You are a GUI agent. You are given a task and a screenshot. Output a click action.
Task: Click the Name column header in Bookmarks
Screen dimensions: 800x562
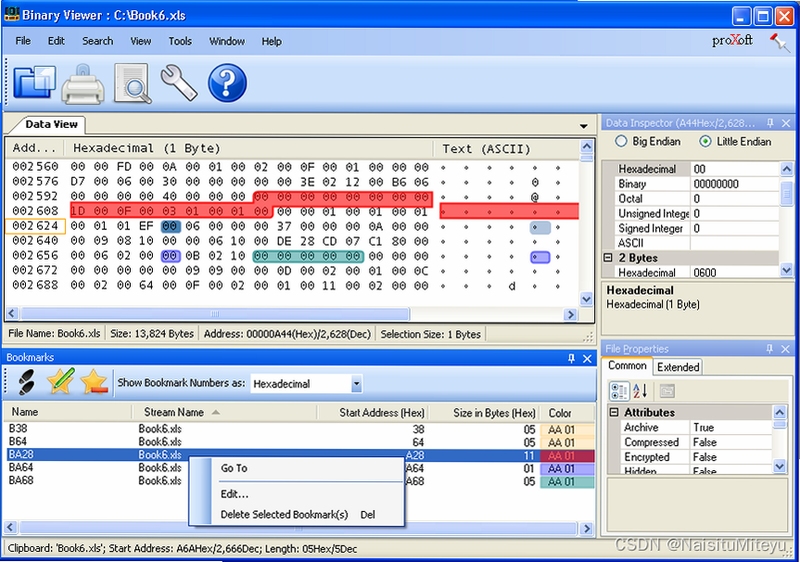pyautogui.click(x=68, y=412)
